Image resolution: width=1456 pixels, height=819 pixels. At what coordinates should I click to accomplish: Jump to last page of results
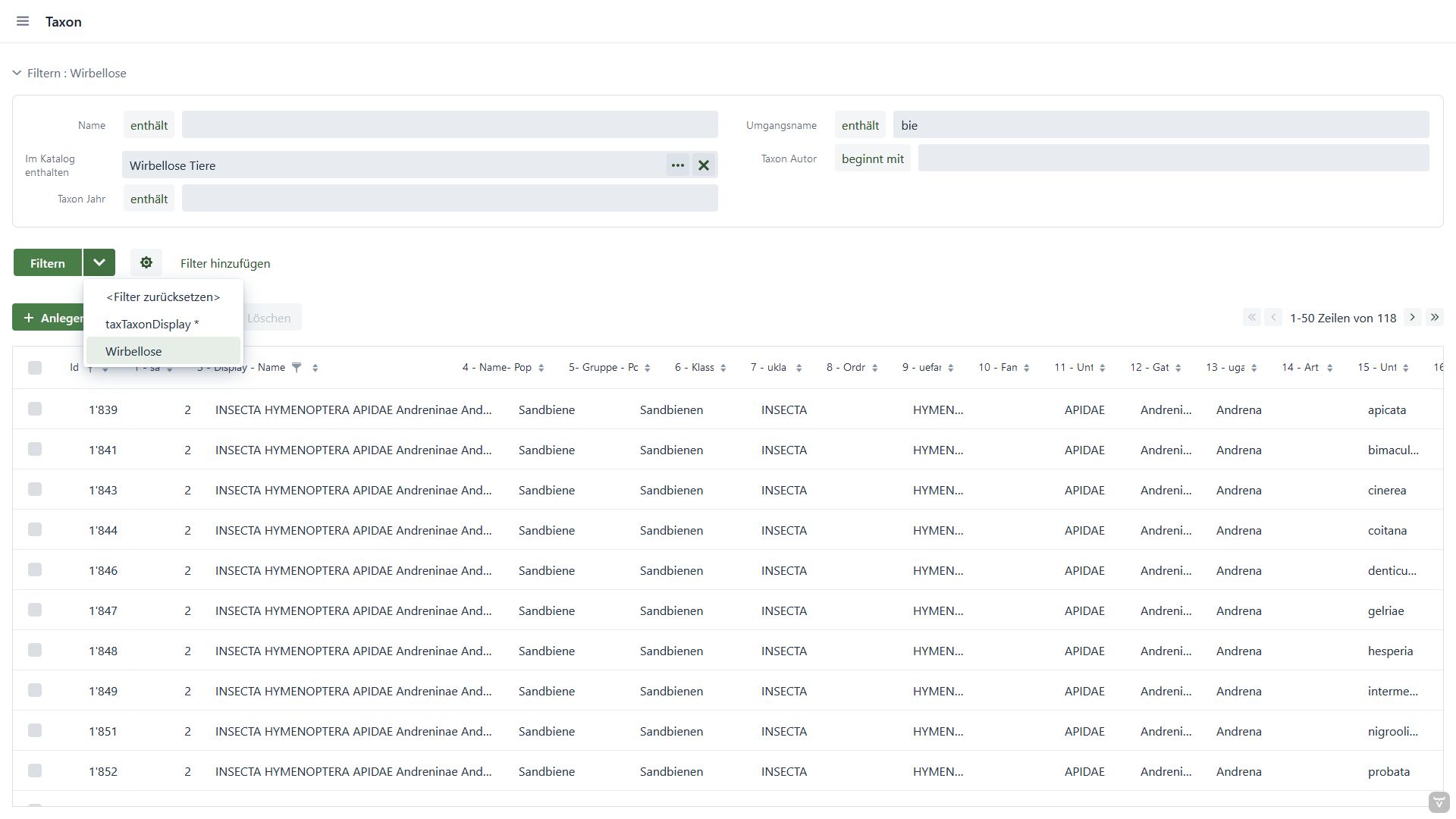pyautogui.click(x=1434, y=318)
